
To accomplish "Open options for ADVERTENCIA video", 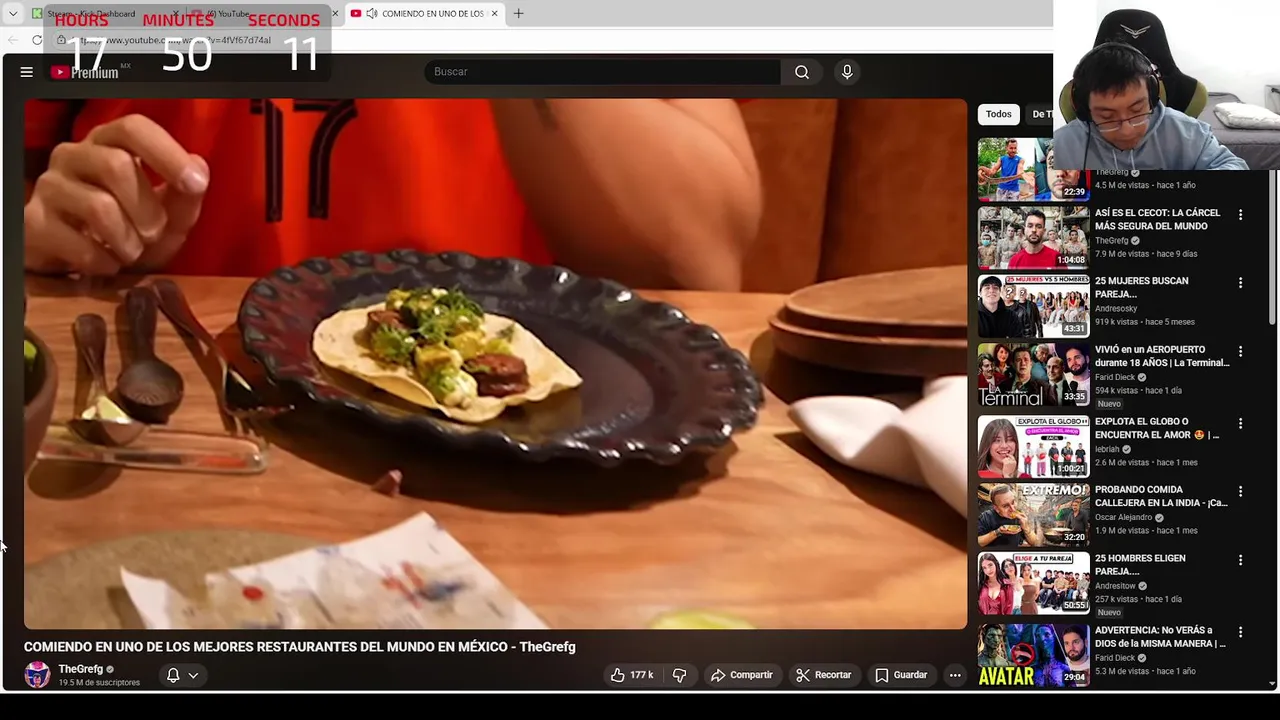I will (x=1241, y=632).
